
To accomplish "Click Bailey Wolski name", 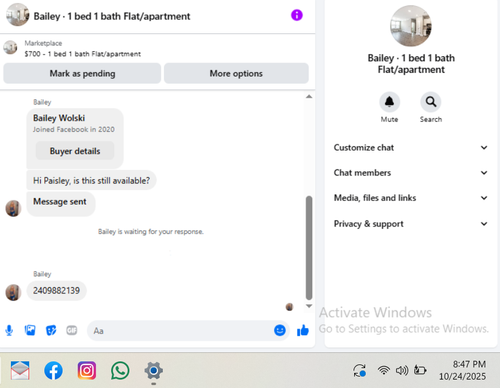I will coord(59,118).
